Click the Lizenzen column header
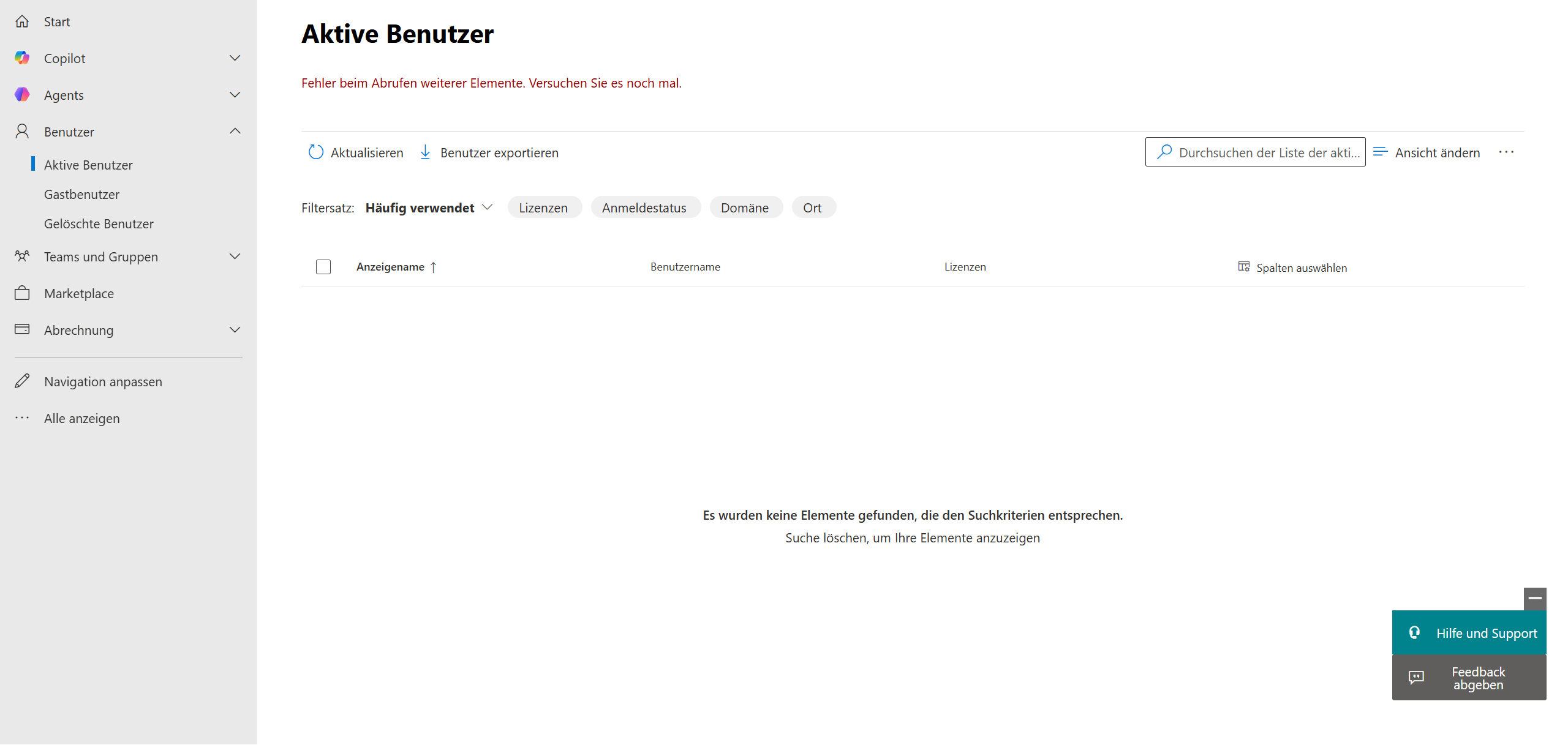Screen dimensions: 1568x745 point(965,267)
